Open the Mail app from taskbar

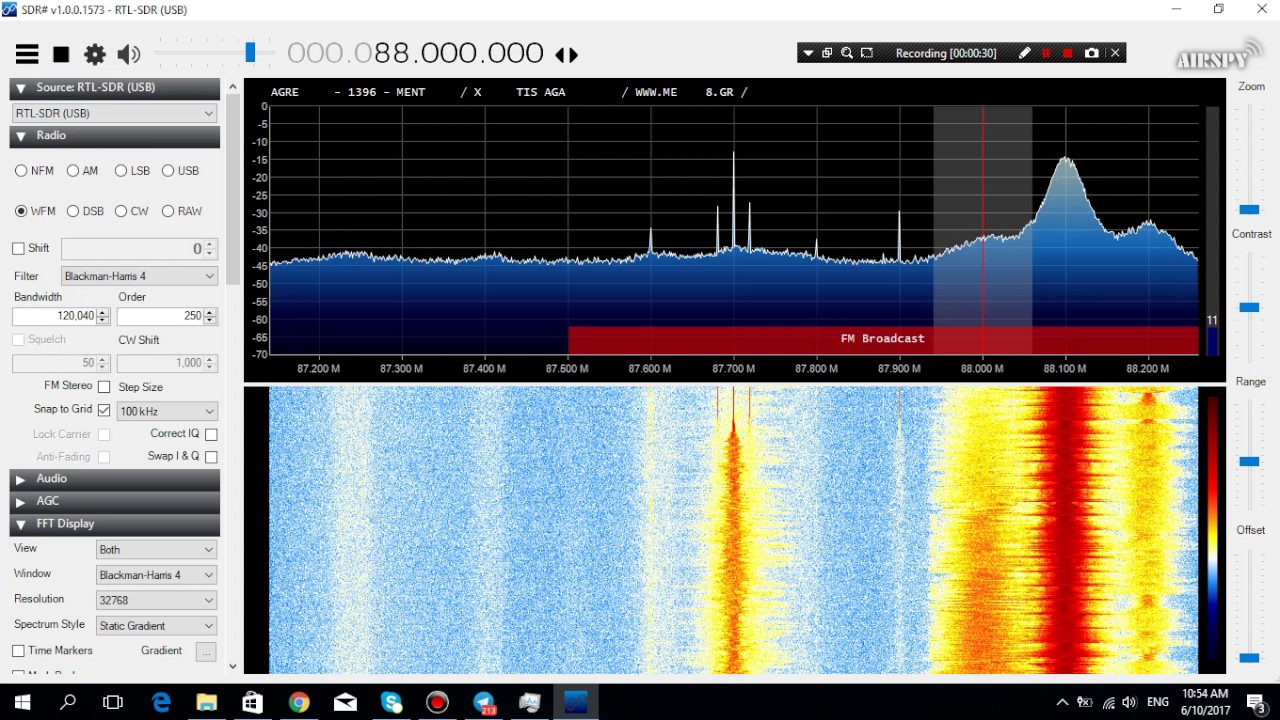coord(345,702)
